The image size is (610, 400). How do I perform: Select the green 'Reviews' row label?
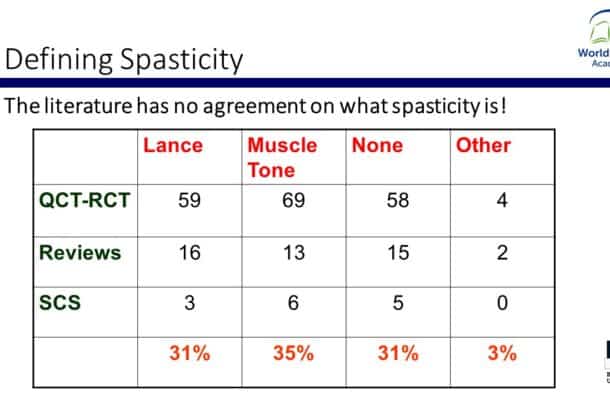click(79, 253)
